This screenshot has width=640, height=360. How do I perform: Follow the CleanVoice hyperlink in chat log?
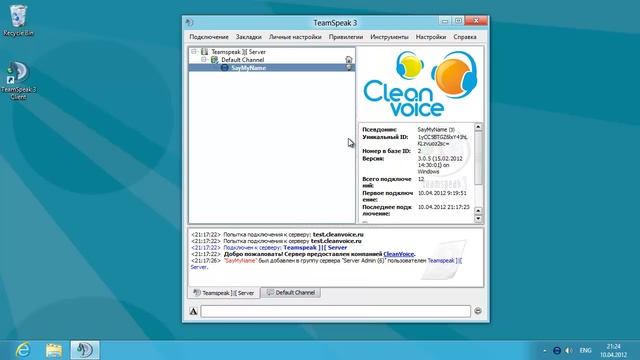pos(399,254)
